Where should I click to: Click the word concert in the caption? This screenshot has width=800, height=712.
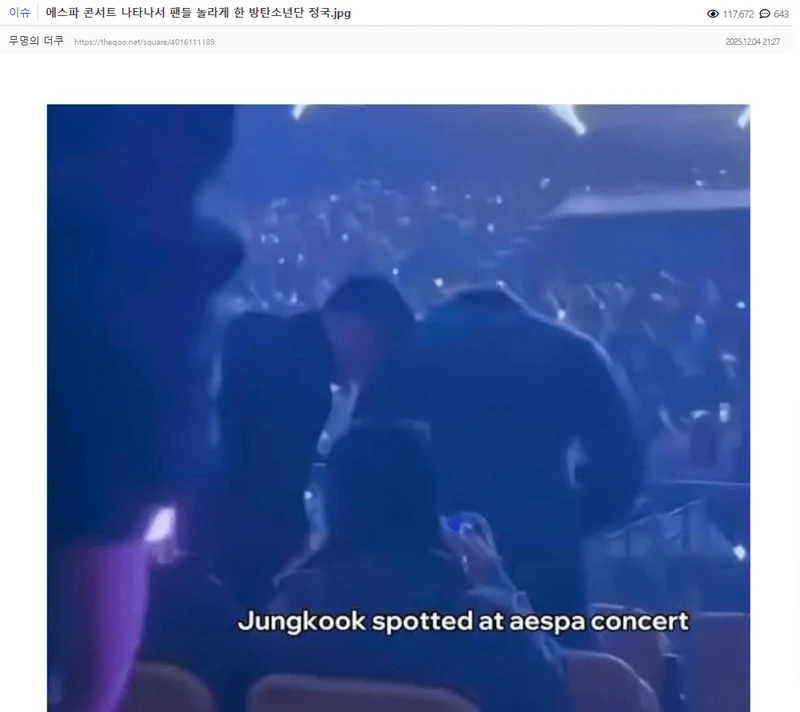tap(639, 621)
